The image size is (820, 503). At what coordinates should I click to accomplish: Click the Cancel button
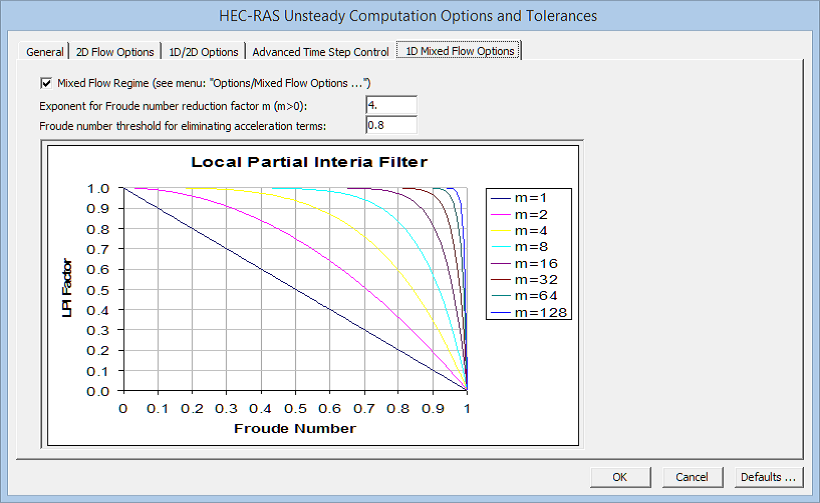tap(692, 477)
